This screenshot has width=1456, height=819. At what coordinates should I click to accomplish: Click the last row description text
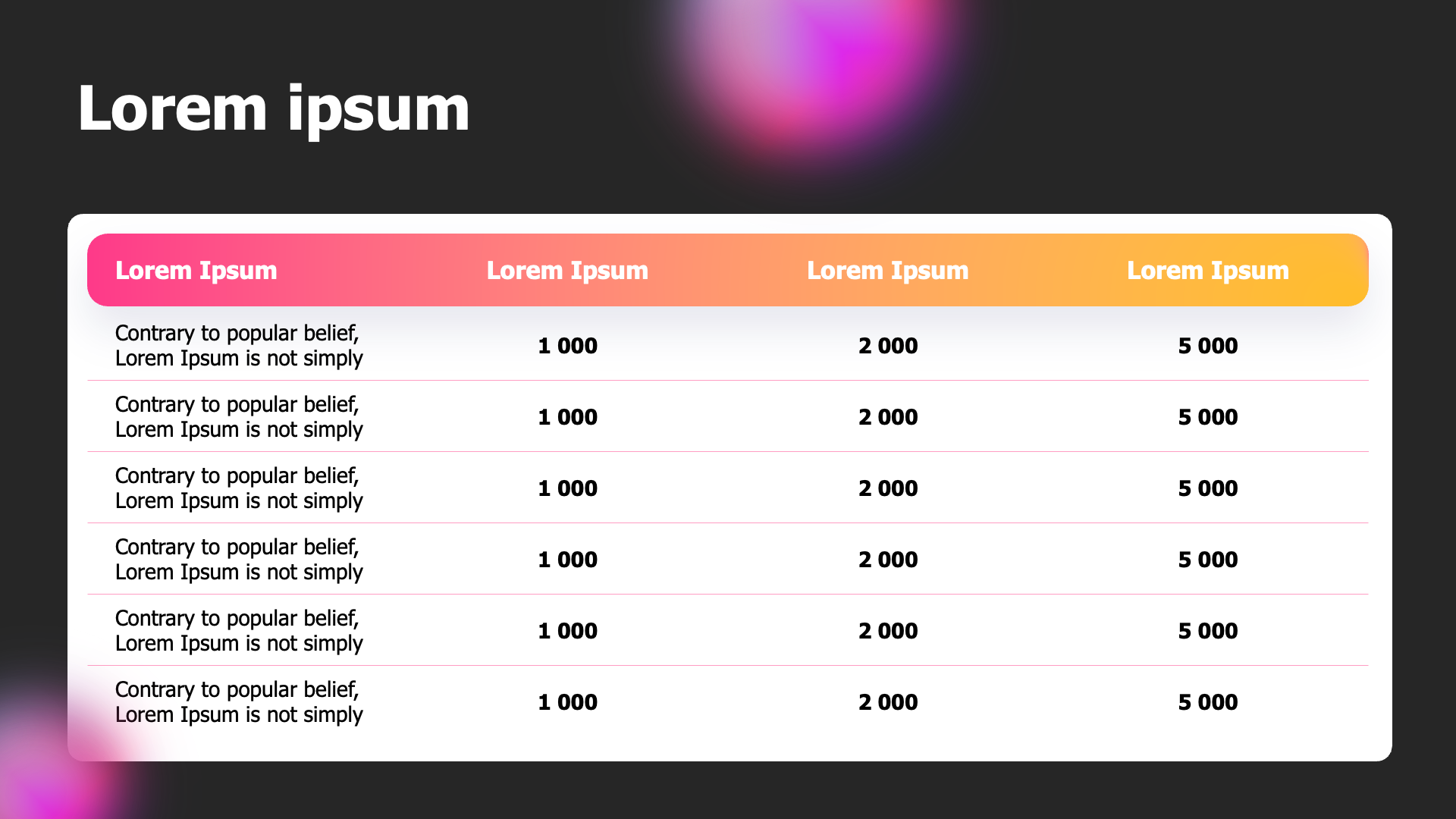pyautogui.click(x=238, y=702)
